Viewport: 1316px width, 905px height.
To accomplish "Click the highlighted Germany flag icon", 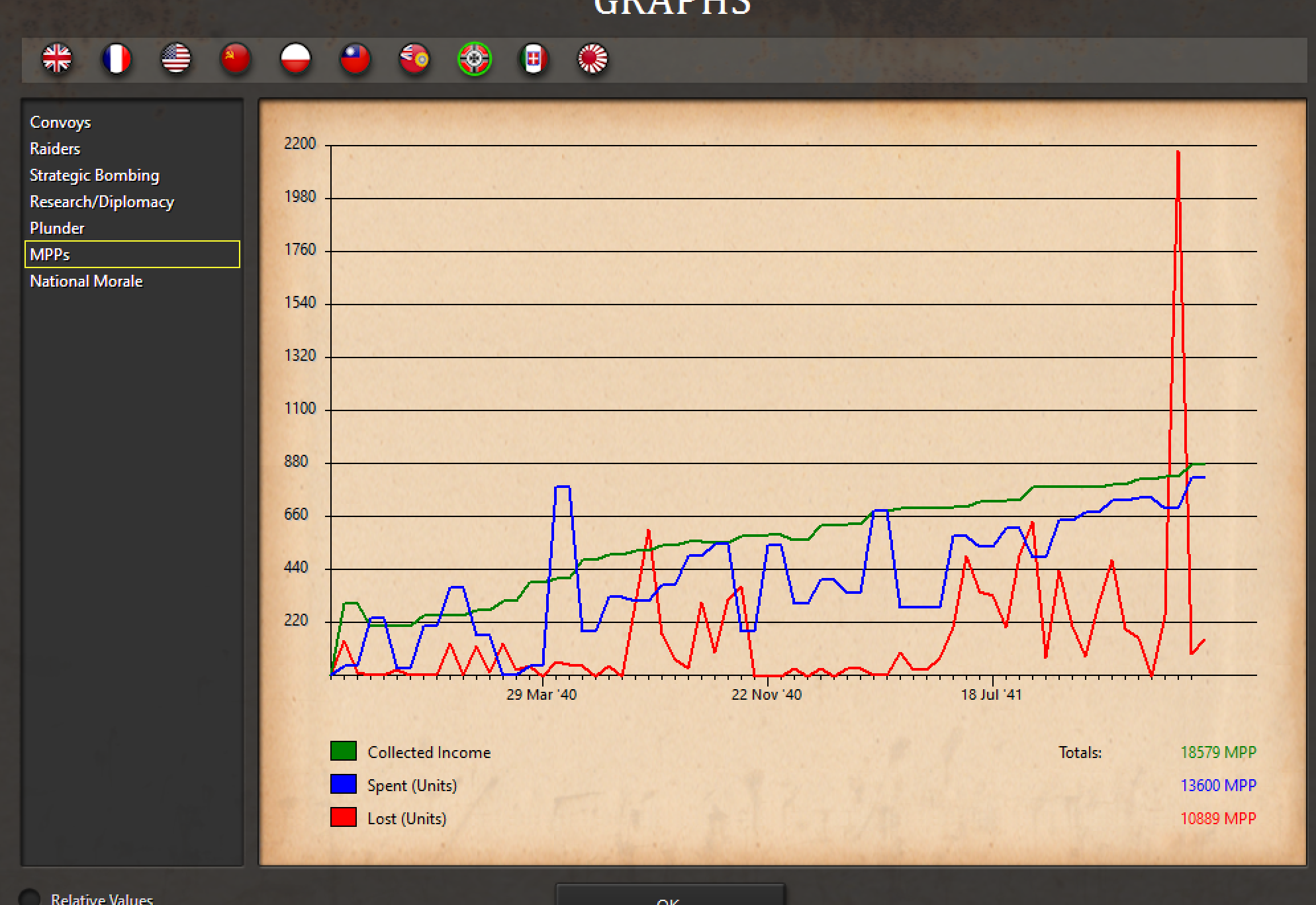I will 473,59.
